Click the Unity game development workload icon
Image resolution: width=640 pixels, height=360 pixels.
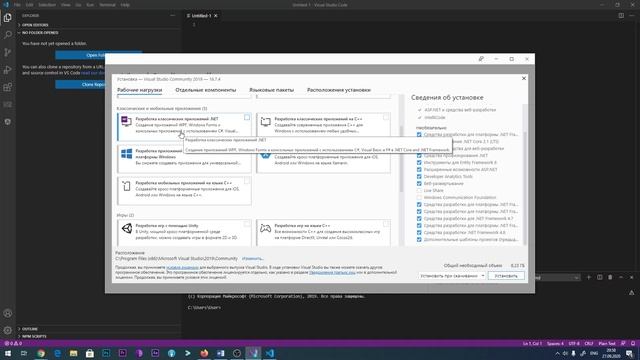pos(127,229)
